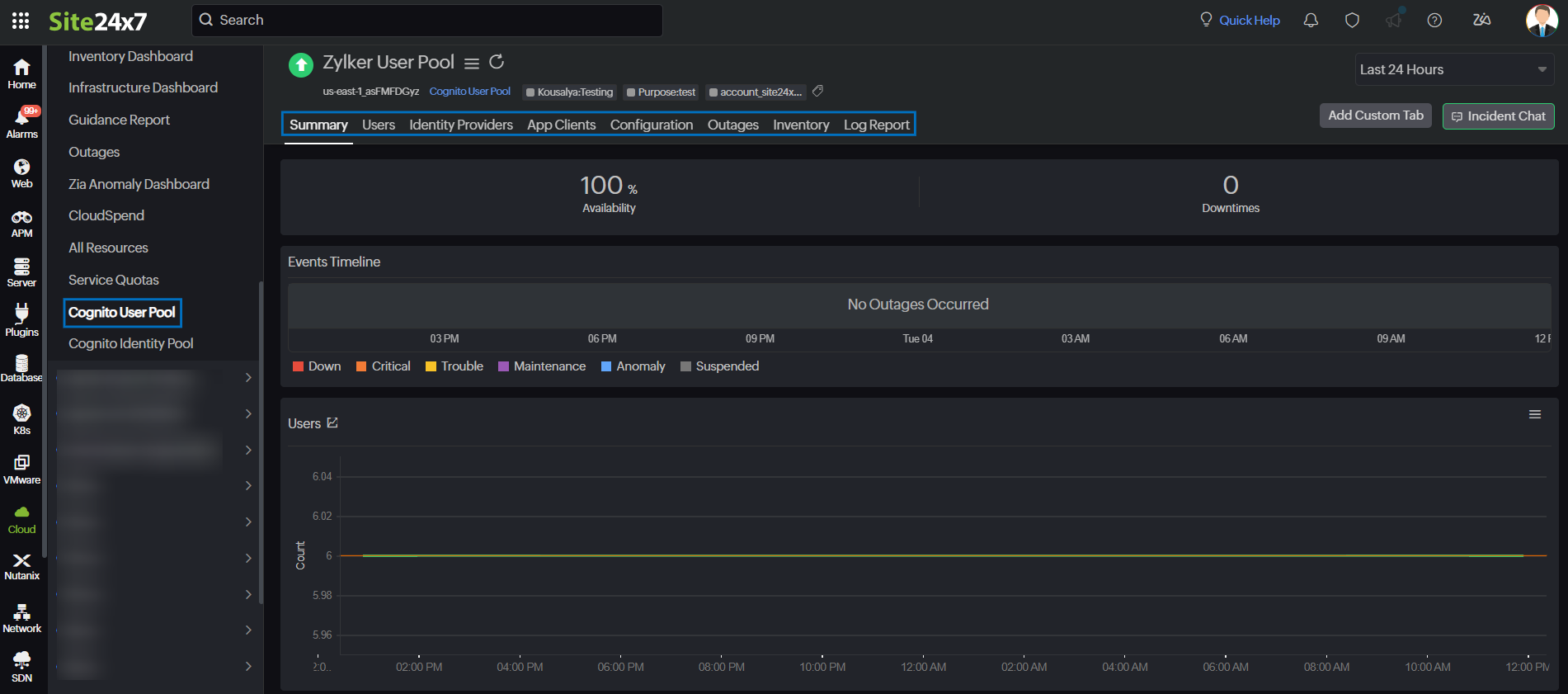Screen dimensions: 1568x694
Task: Click the notifications bell icon
Action: 1311,21
